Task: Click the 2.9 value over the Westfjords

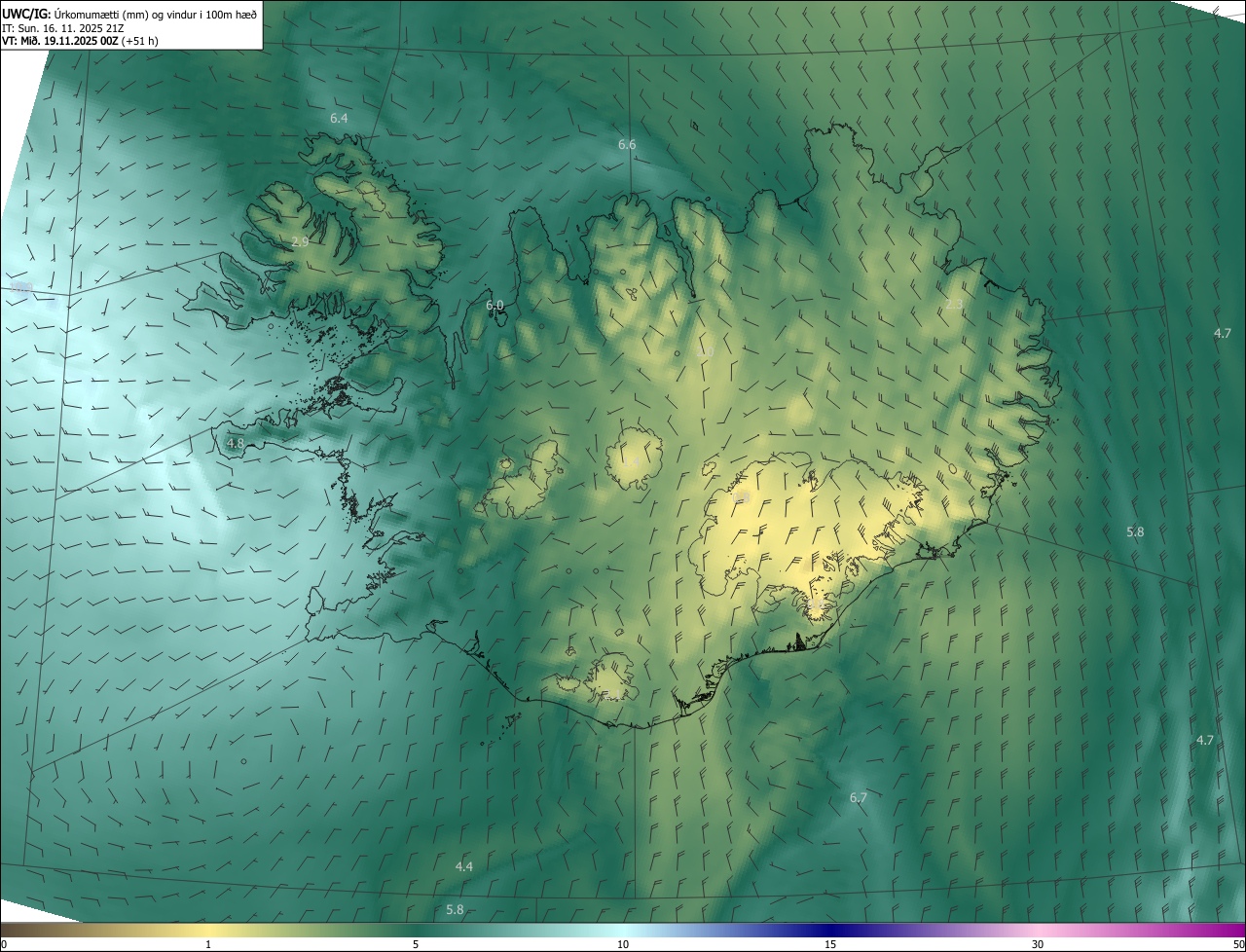Action: click(x=300, y=241)
